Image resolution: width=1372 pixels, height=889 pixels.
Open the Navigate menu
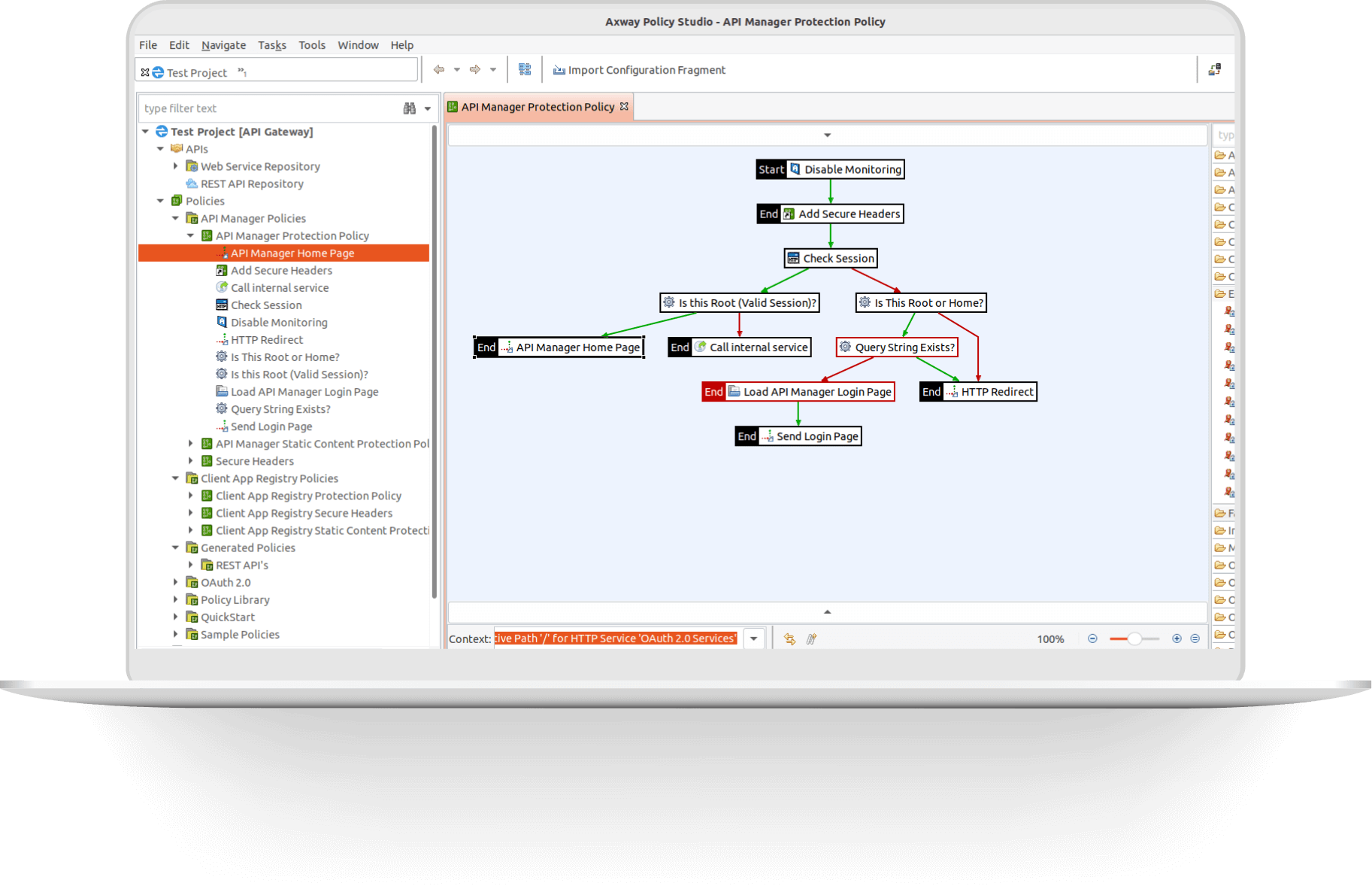coord(223,45)
